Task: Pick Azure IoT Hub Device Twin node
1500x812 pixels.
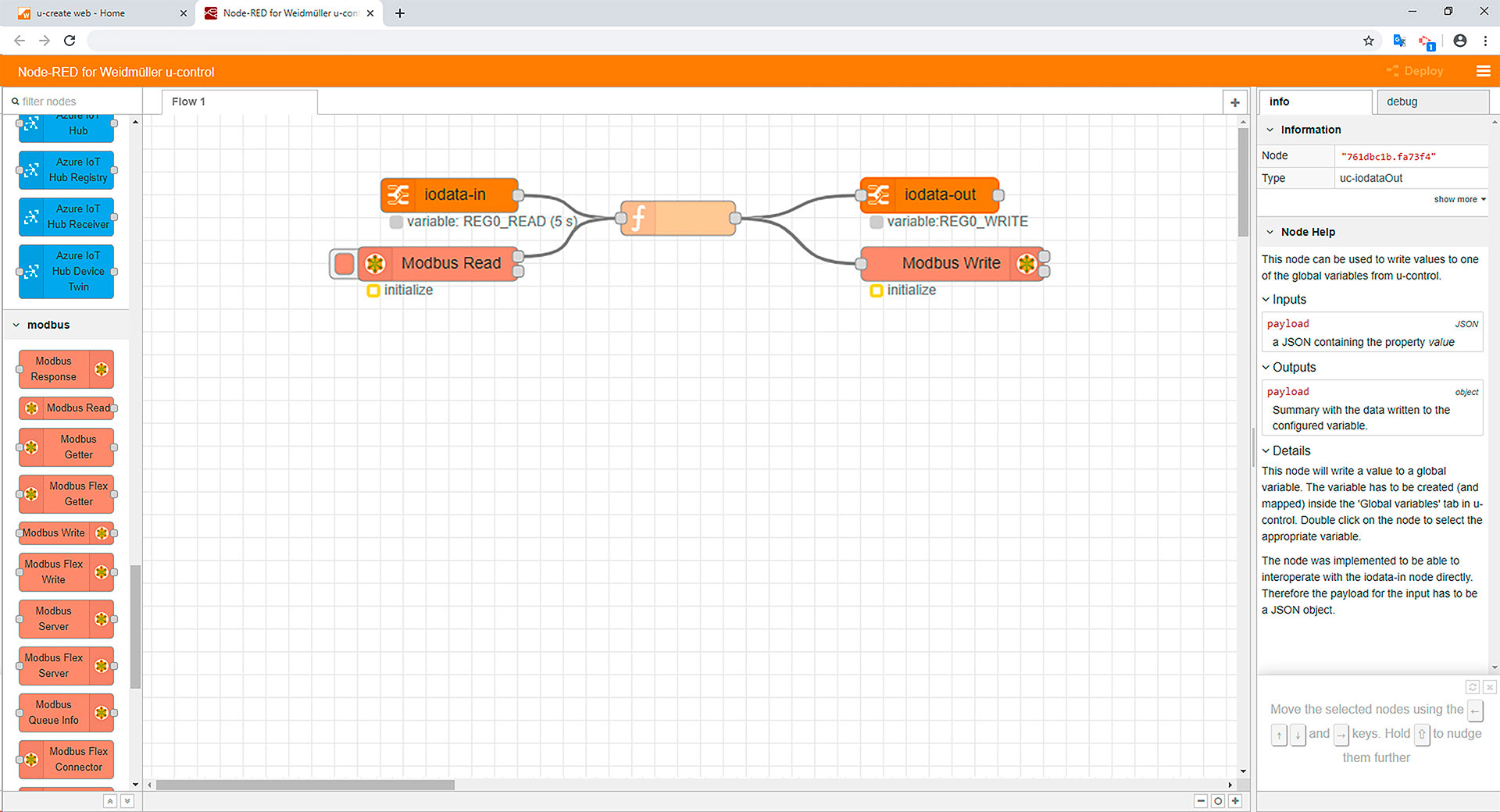Action: click(x=66, y=271)
